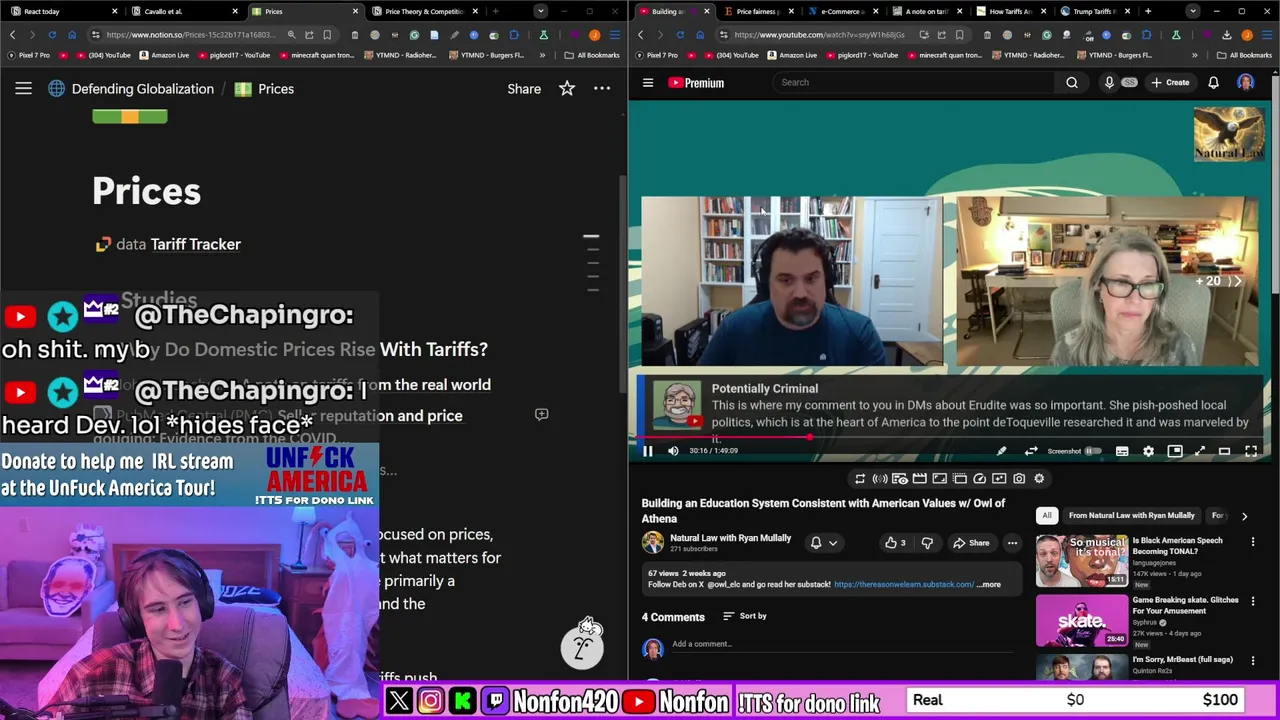Image resolution: width=1280 pixels, height=720 pixels.
Task: Enable miniplayer mode
Action: click(1175, 451)
